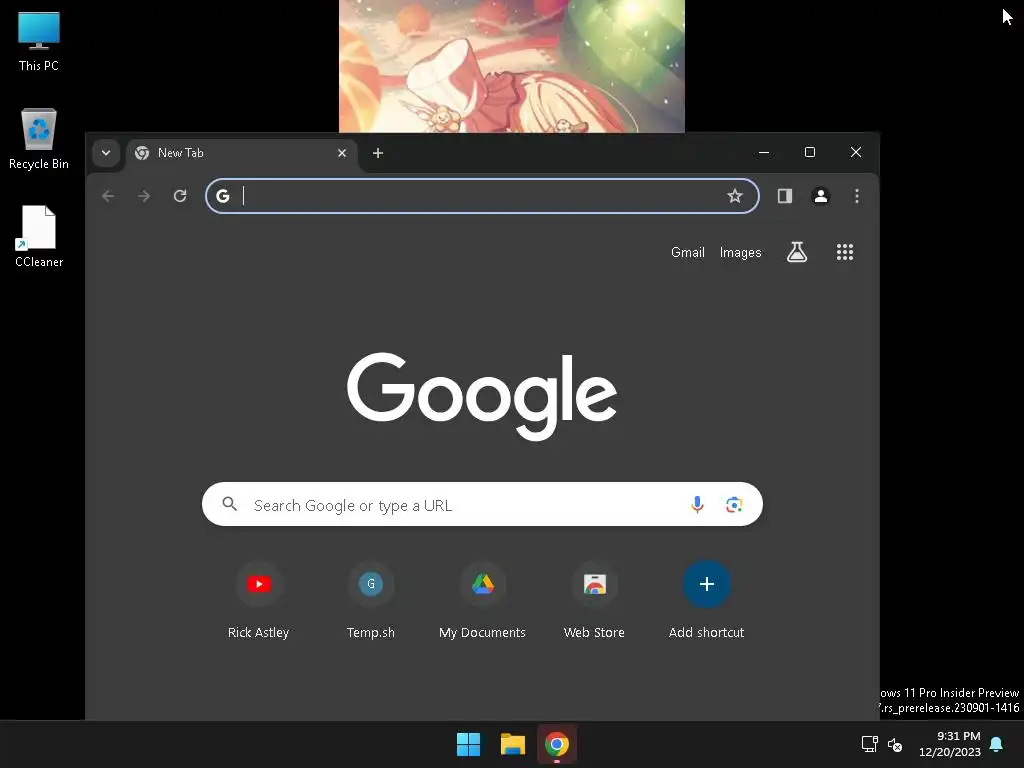The image size is (1024, 768).
Task: Open a new tab with plus button
Action: pos(377,153)
